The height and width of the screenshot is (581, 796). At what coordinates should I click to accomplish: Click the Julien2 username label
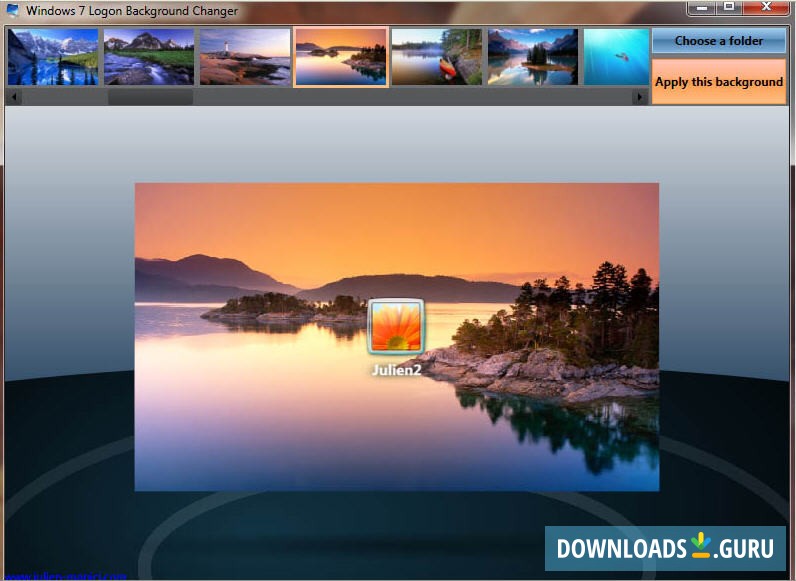pos(396,370)
